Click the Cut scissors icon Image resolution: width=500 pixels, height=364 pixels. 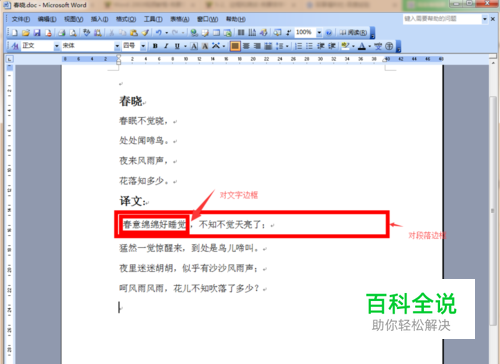[x=112, y=33]
